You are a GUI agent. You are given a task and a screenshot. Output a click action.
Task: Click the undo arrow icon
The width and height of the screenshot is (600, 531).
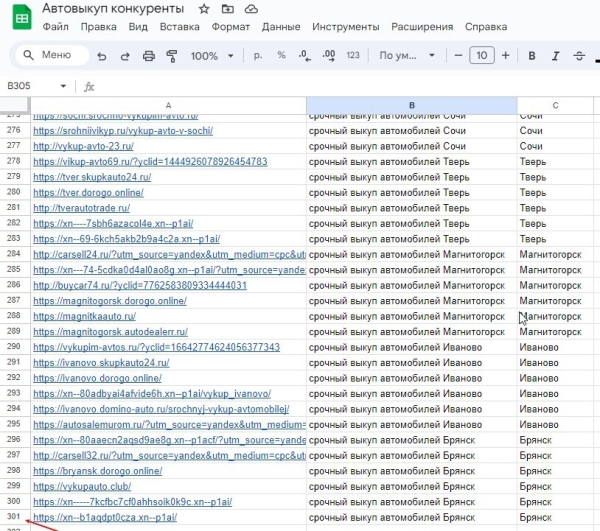tap(100, 56)
